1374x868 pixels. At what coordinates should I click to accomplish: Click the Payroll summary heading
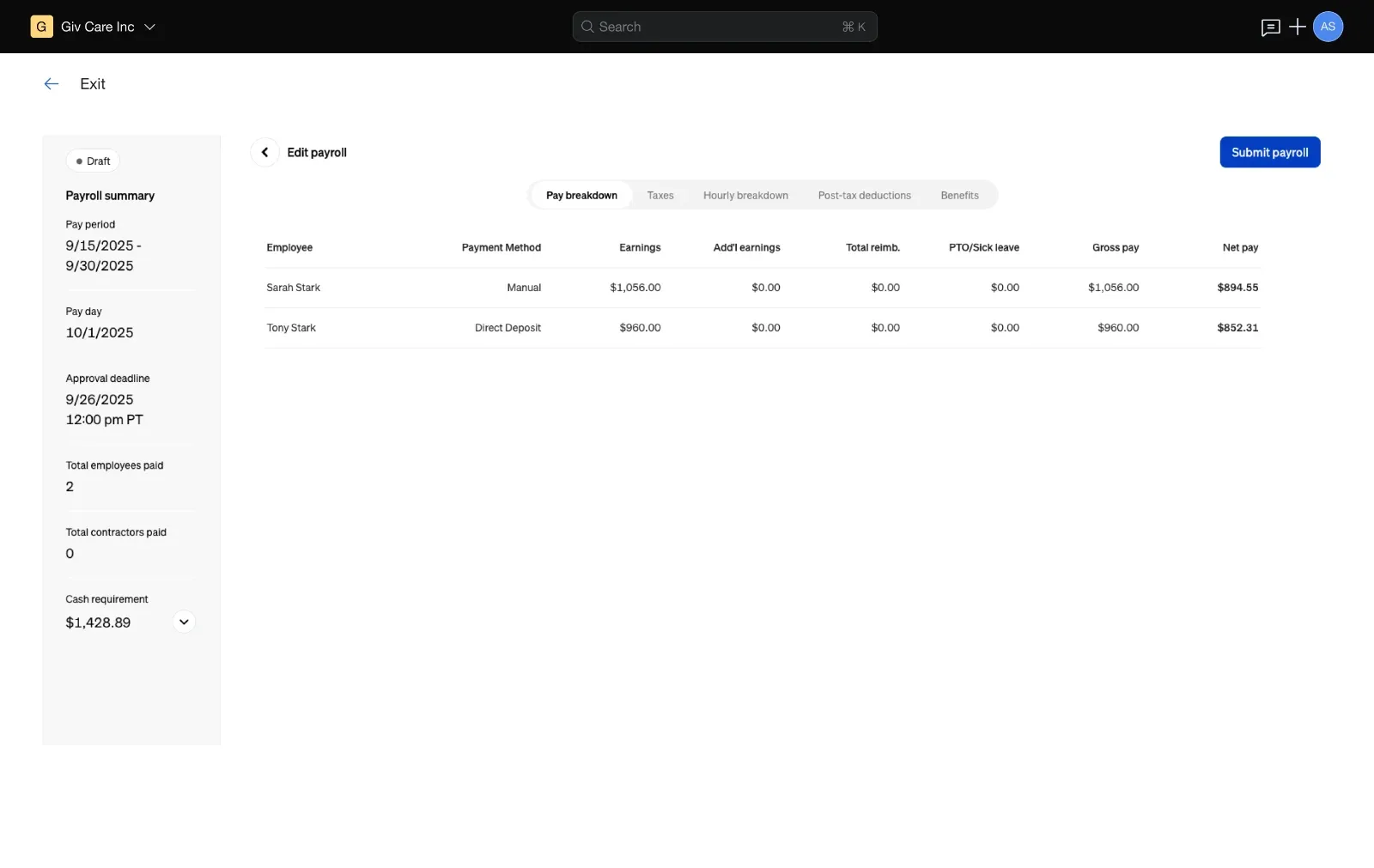[x=110, y=196]
